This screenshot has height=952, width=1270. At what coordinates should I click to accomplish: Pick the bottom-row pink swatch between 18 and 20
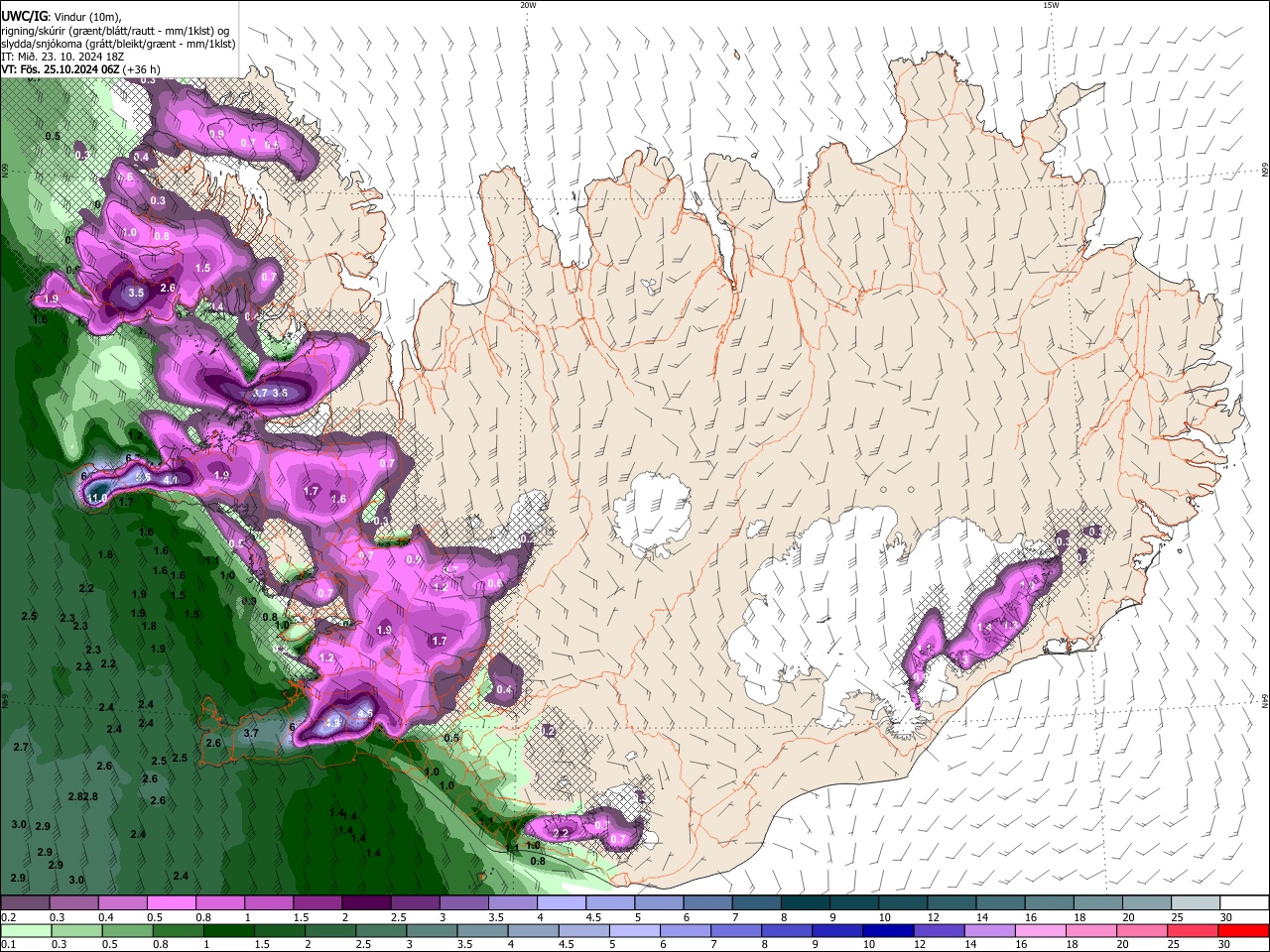tap(1090, 930)
